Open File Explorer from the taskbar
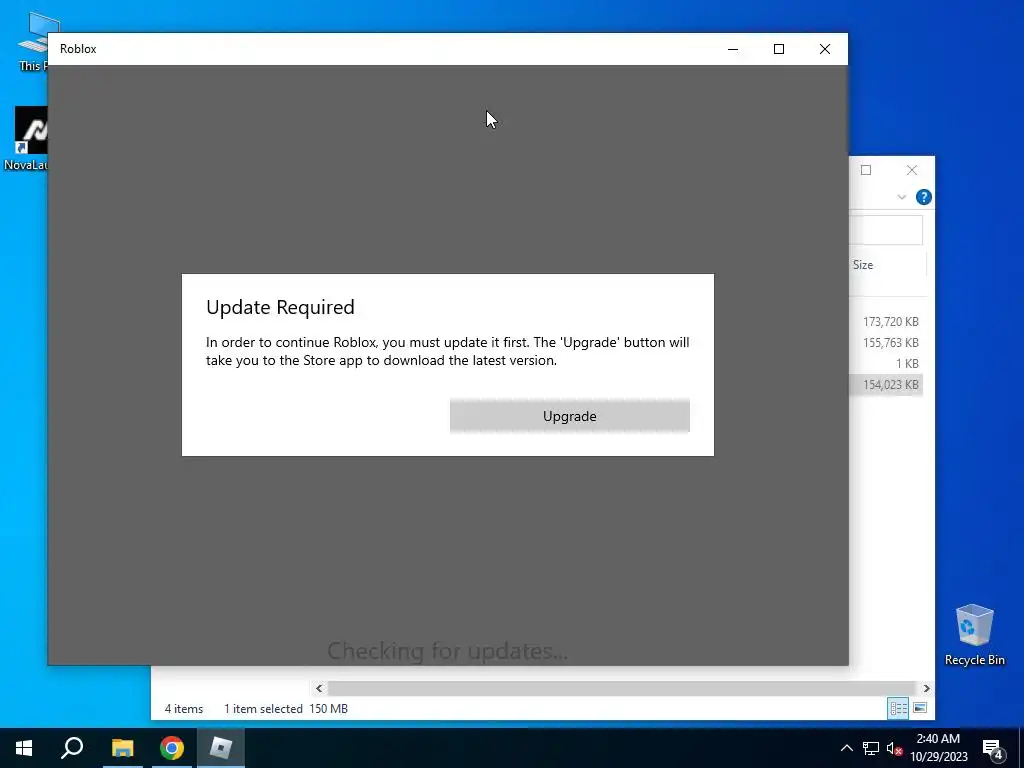This screenshot has height=768, width=1024. pyautogui.click(x=122, y=748)
